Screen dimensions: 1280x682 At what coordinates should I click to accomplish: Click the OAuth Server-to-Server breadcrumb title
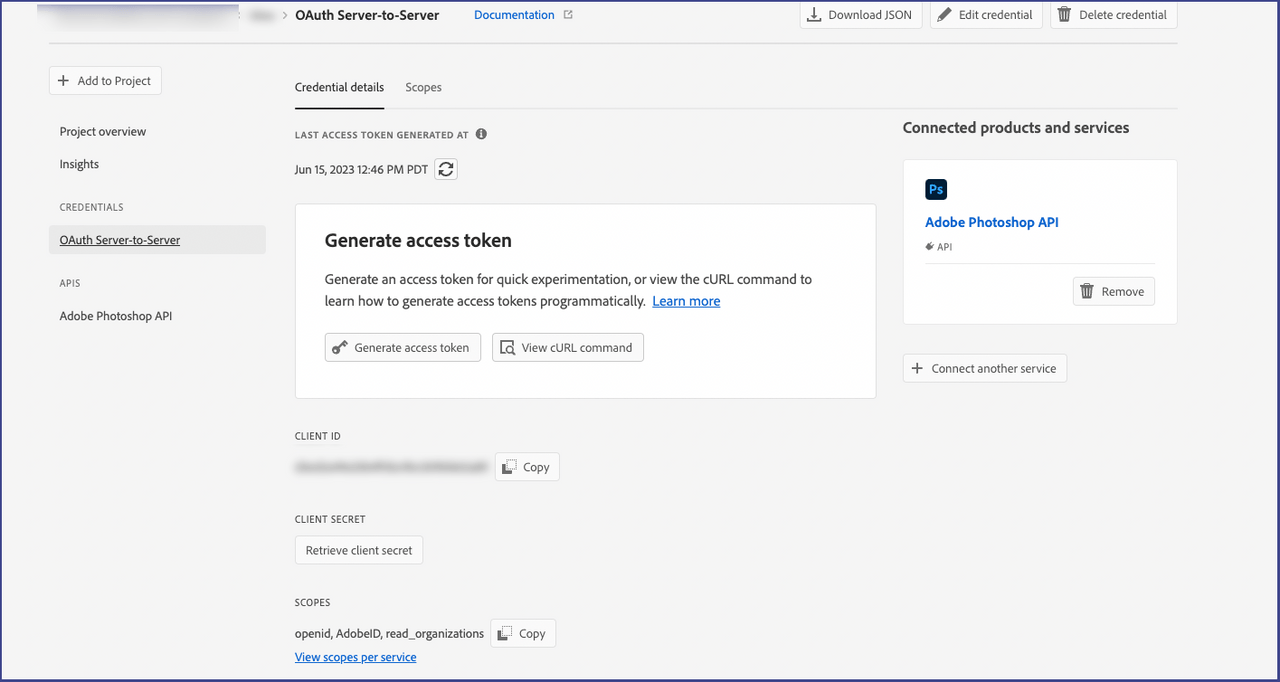coord(367,15)
